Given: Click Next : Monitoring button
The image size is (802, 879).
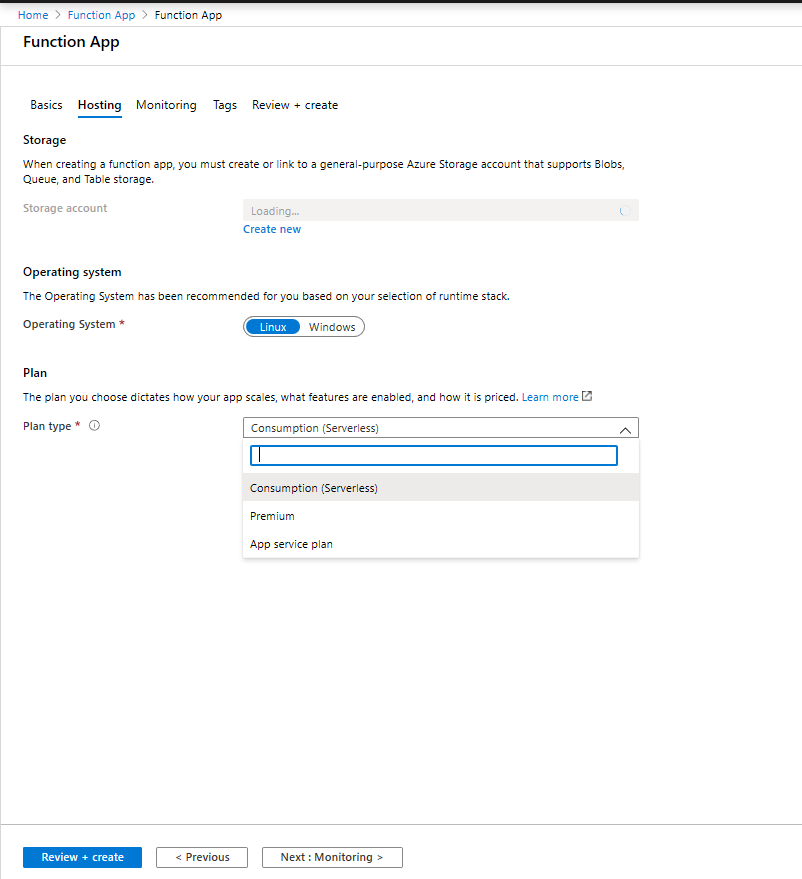Looking at the screenshot, I should coord(332,857).
